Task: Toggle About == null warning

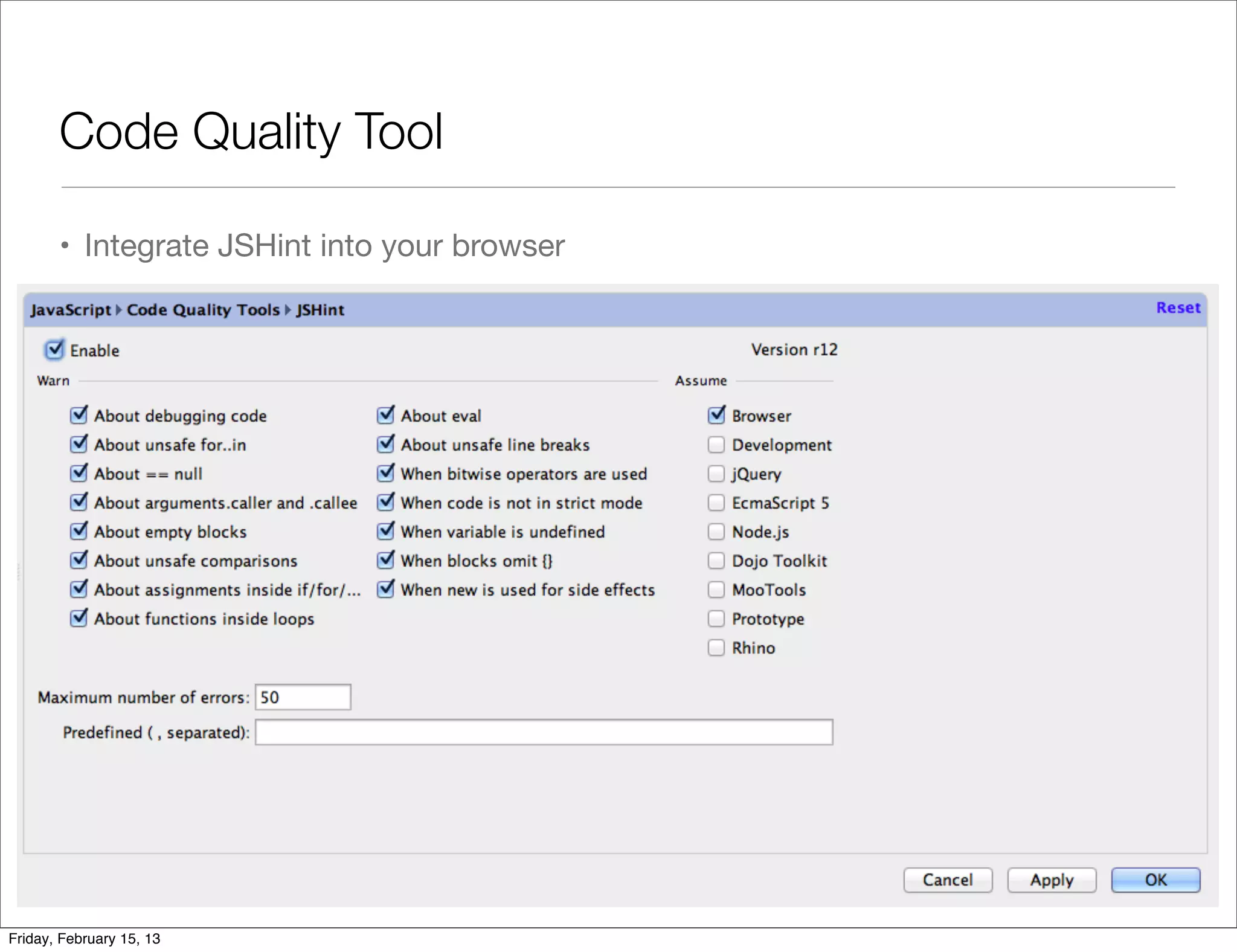Action: [79, 473]
